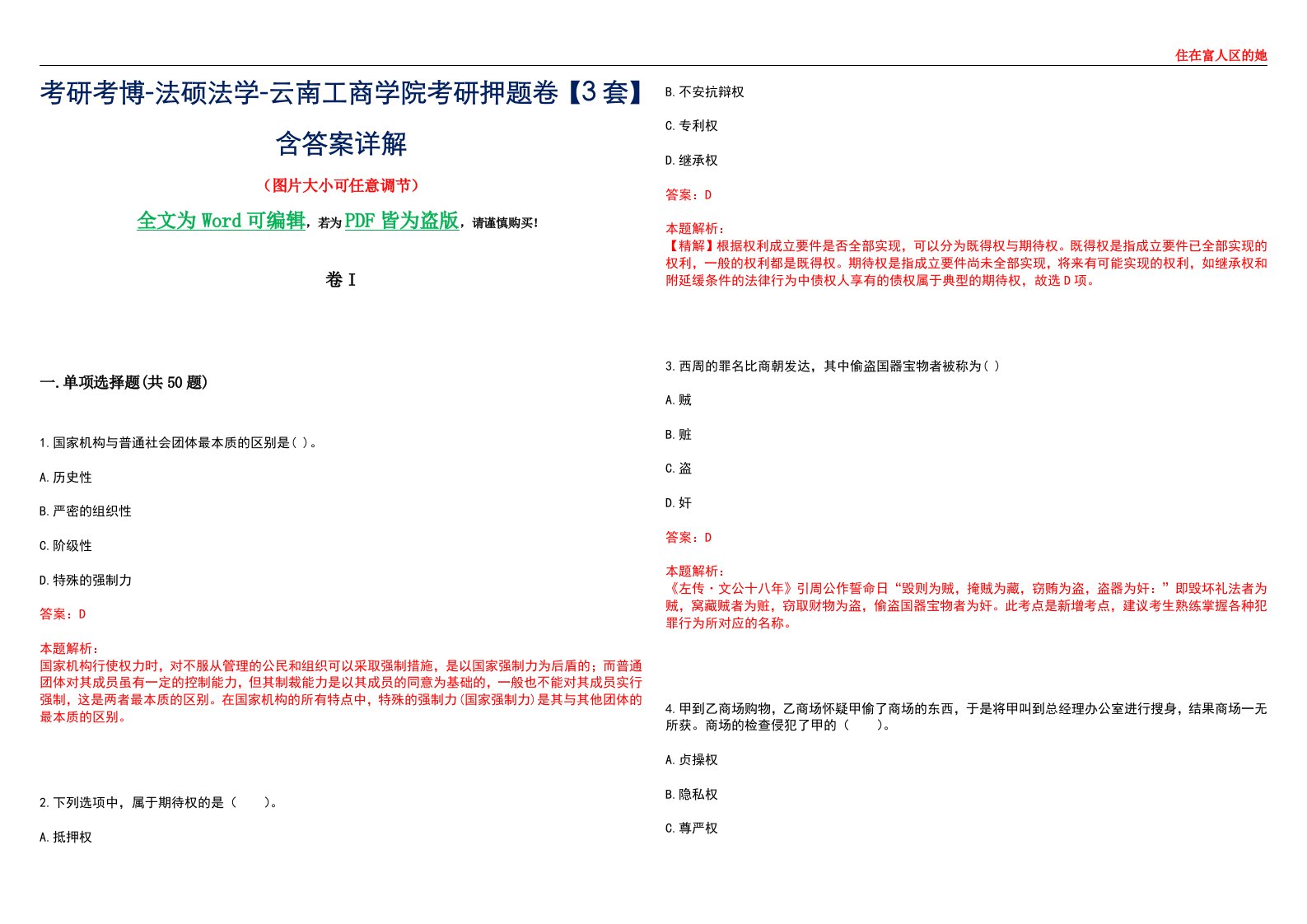Select option A.抵押权
1307x924 pixels.
[66, 838]
